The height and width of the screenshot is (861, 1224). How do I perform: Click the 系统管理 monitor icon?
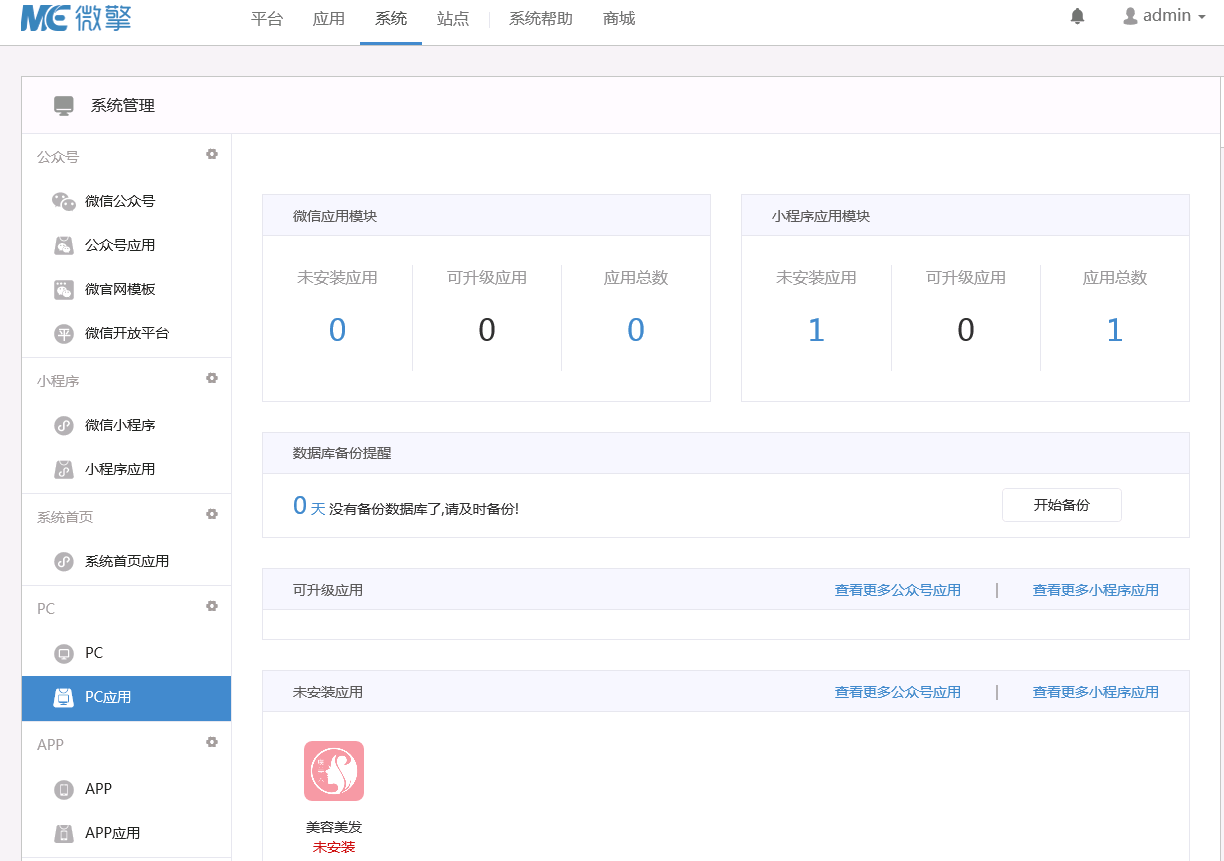64,105
